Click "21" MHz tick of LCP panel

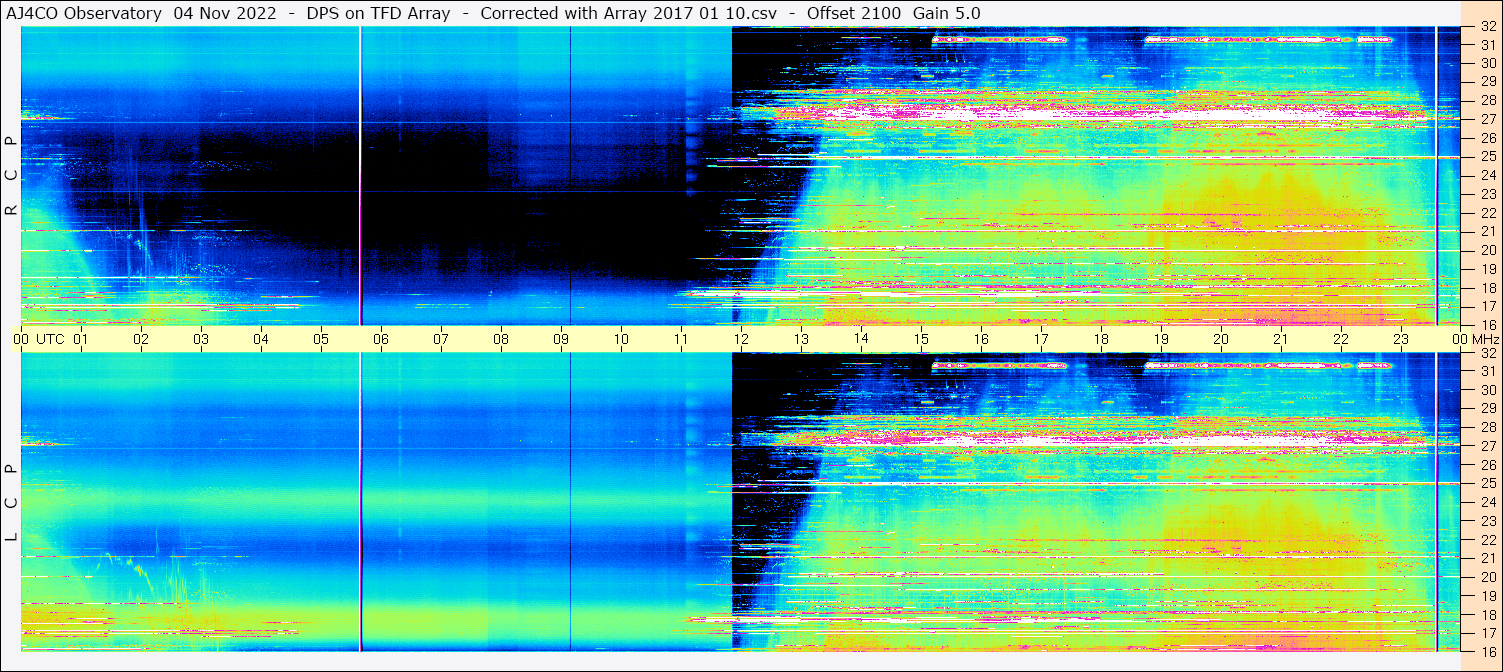(1488, 558)
